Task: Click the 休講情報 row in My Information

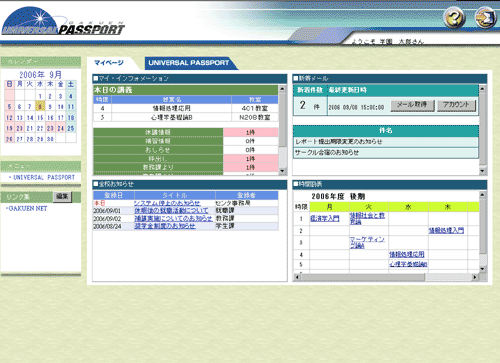Action: [x=186, y=132]
